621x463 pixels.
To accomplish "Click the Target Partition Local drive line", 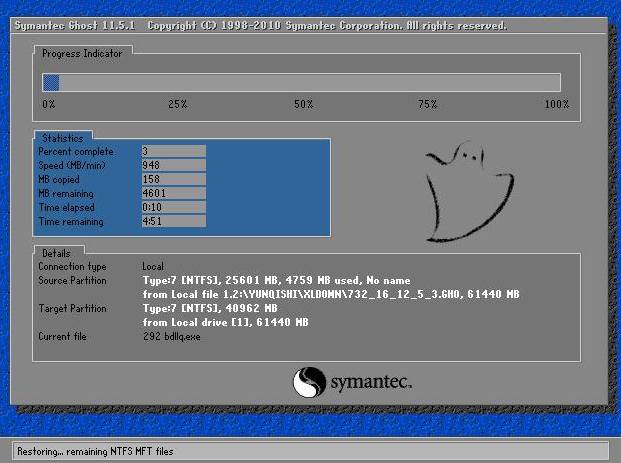I will [x=225, y=323].
